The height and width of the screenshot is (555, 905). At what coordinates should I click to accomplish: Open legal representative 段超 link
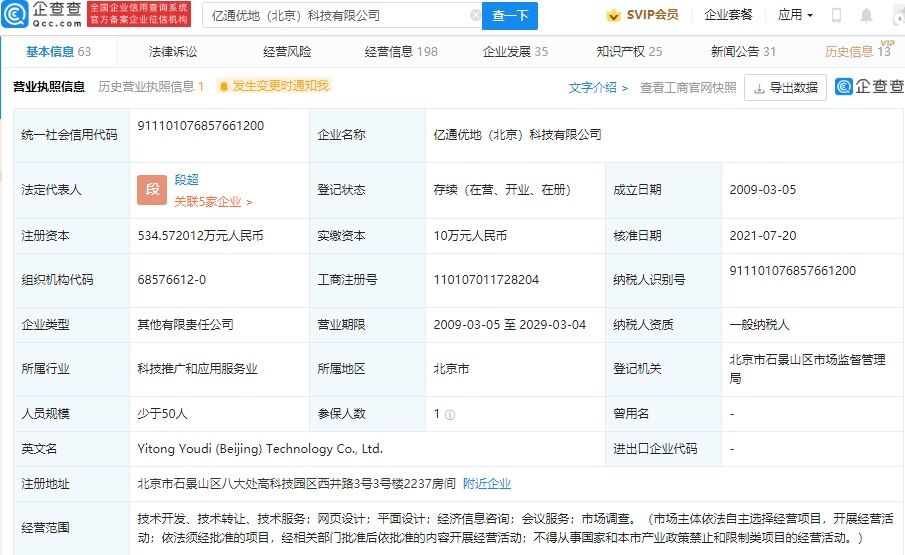(186, 179)
